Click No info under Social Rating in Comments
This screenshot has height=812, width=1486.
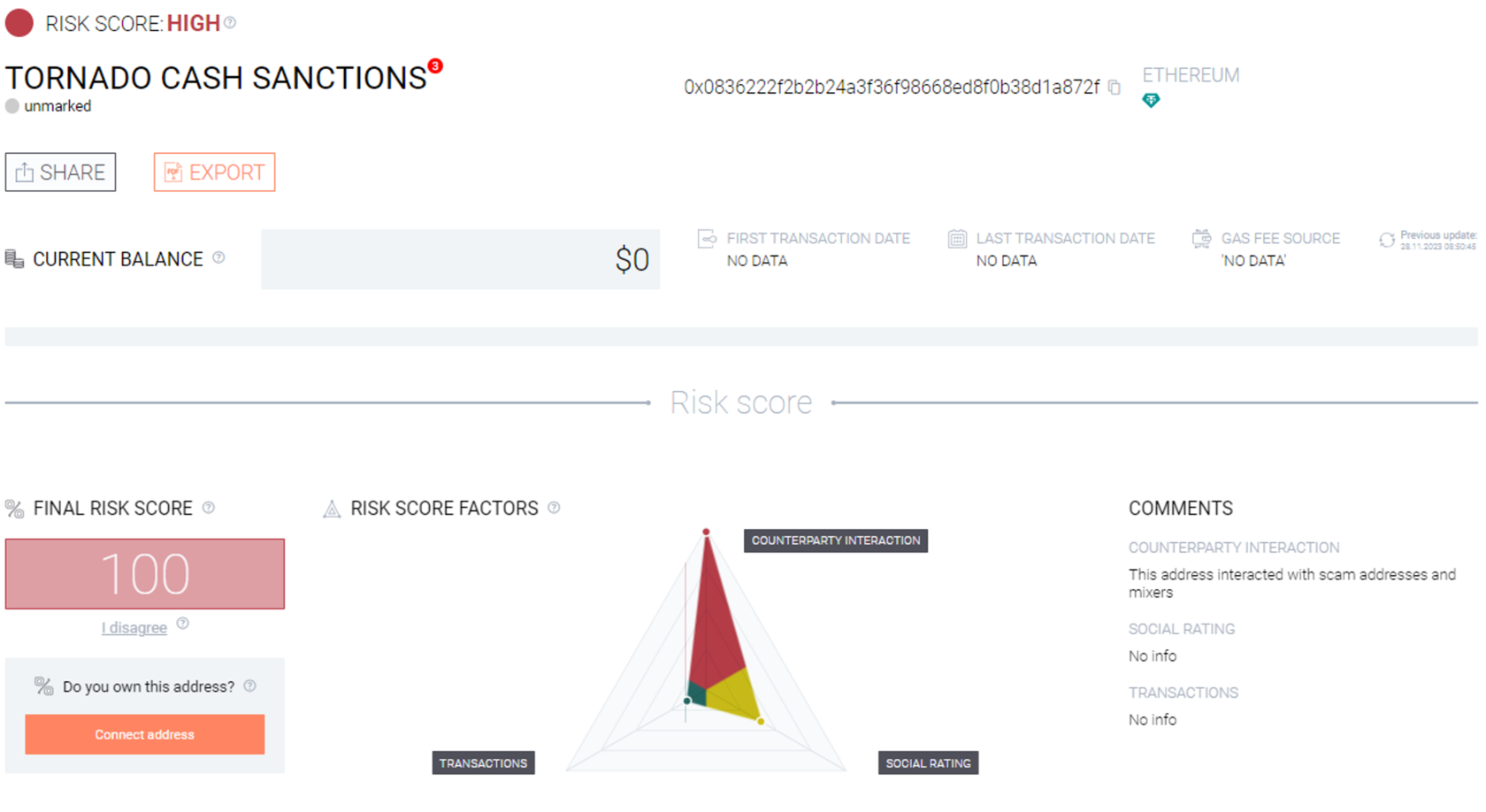coord(1153,656)
